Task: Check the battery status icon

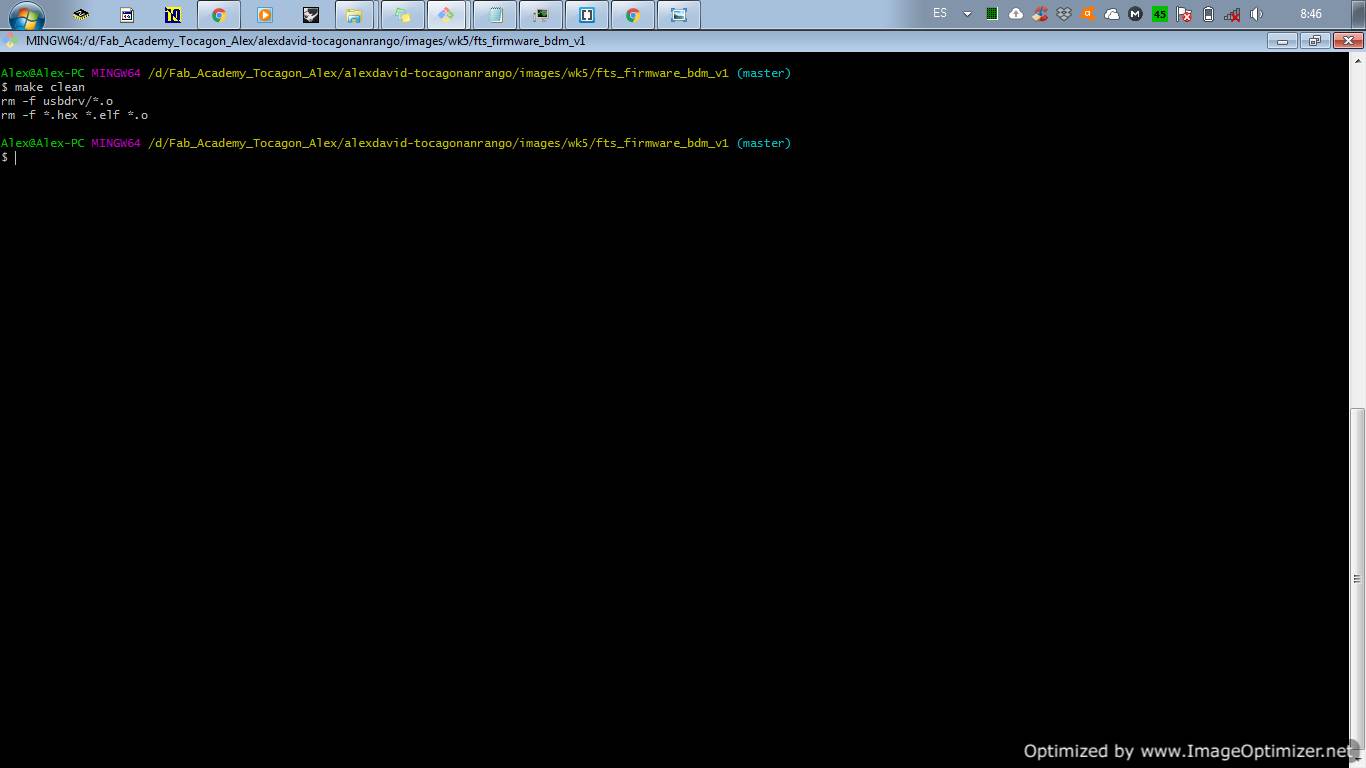Action: click(x=1208, y=14)
